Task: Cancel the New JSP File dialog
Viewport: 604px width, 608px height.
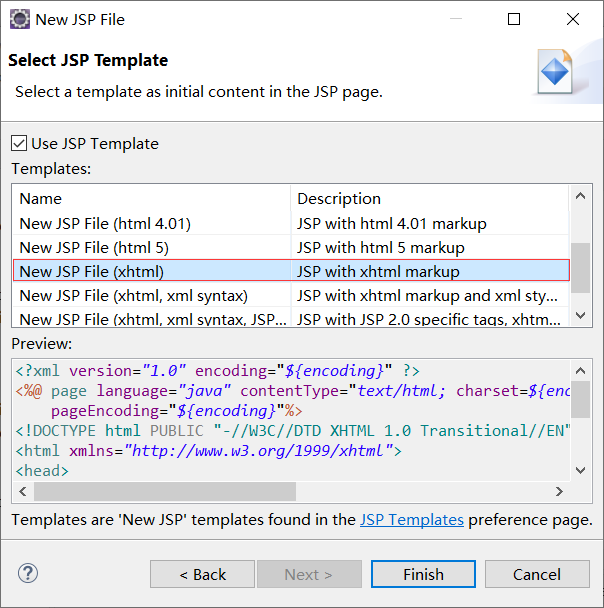Action: pos(536,574)
